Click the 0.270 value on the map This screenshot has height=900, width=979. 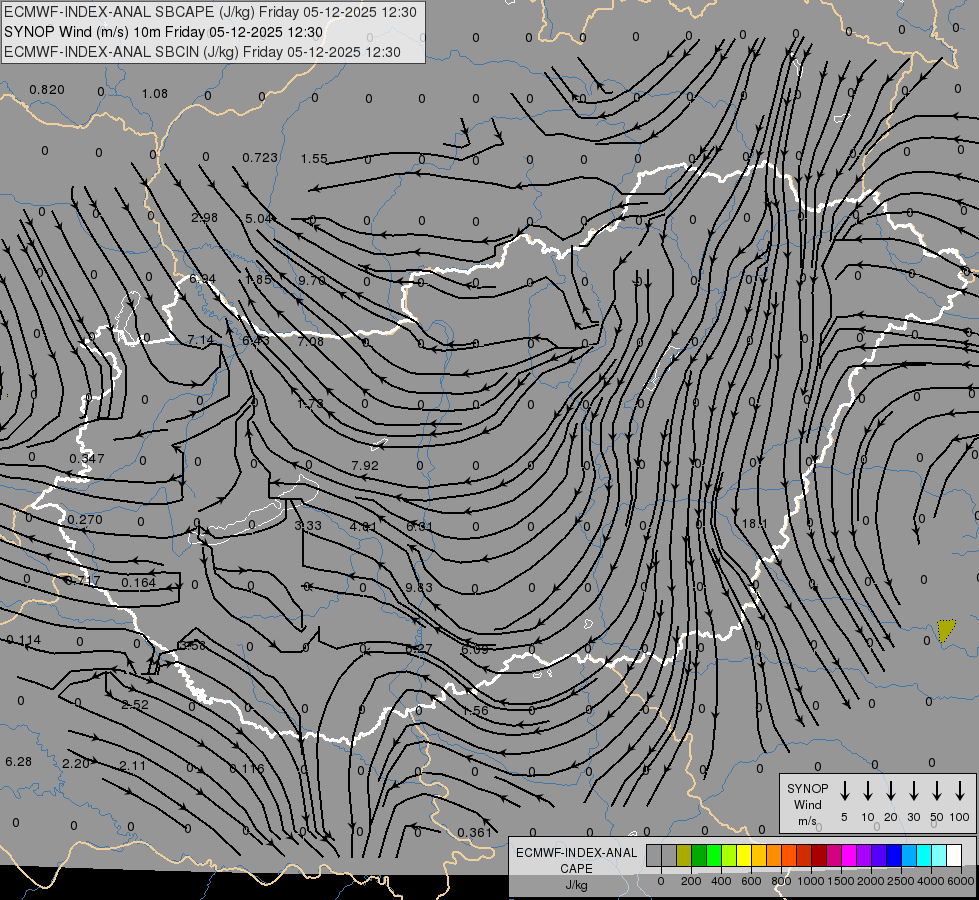pos(85,520)
